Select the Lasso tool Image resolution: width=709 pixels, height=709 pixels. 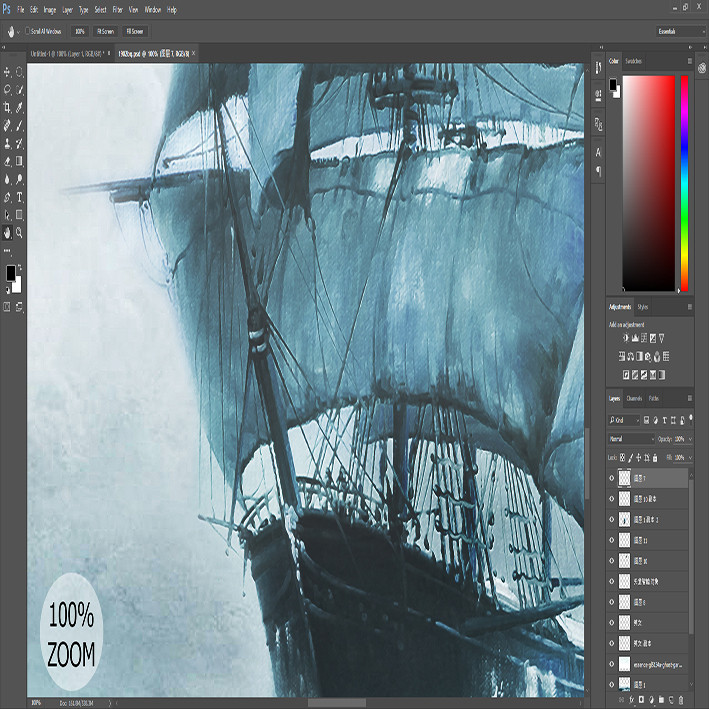click(x=7, y=90)
